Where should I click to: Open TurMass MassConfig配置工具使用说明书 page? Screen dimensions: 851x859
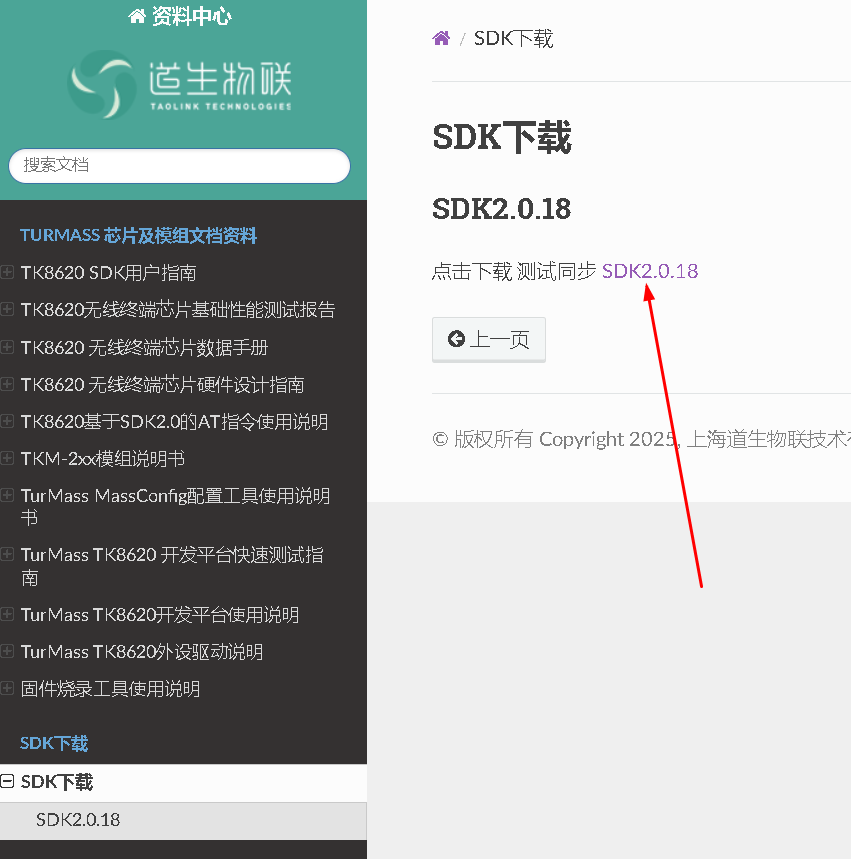point(175,507)
